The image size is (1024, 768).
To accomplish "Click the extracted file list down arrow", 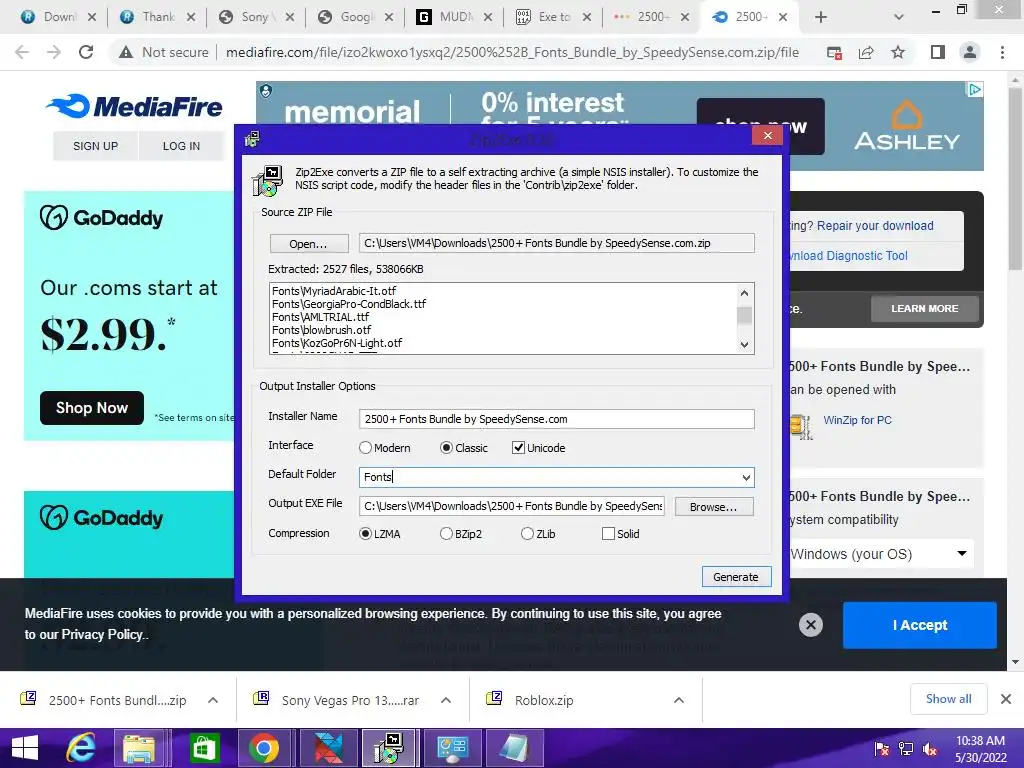I will click(x=744, y=345).
